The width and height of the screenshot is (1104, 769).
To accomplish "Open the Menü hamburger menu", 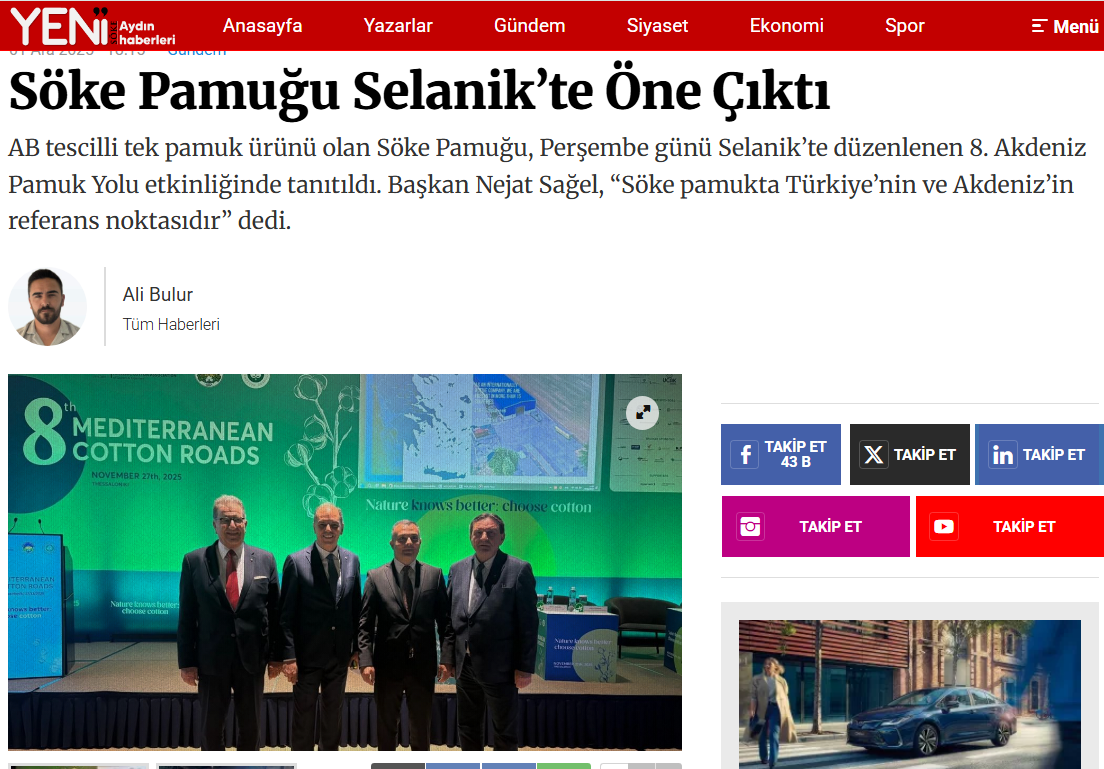I will pos(1065,26).
